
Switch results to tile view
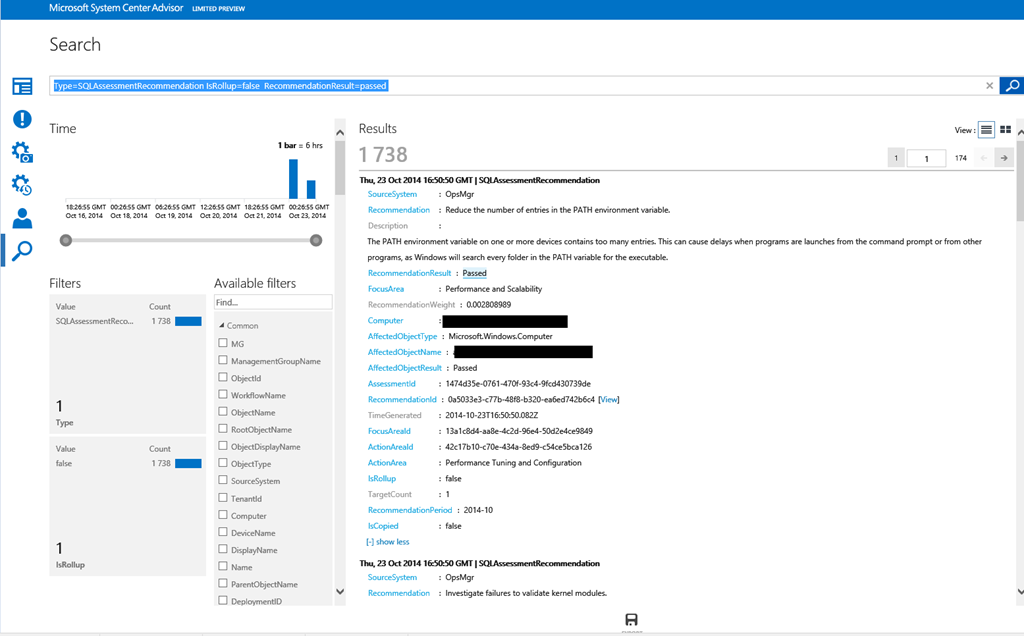click(x=1005, y=130)
